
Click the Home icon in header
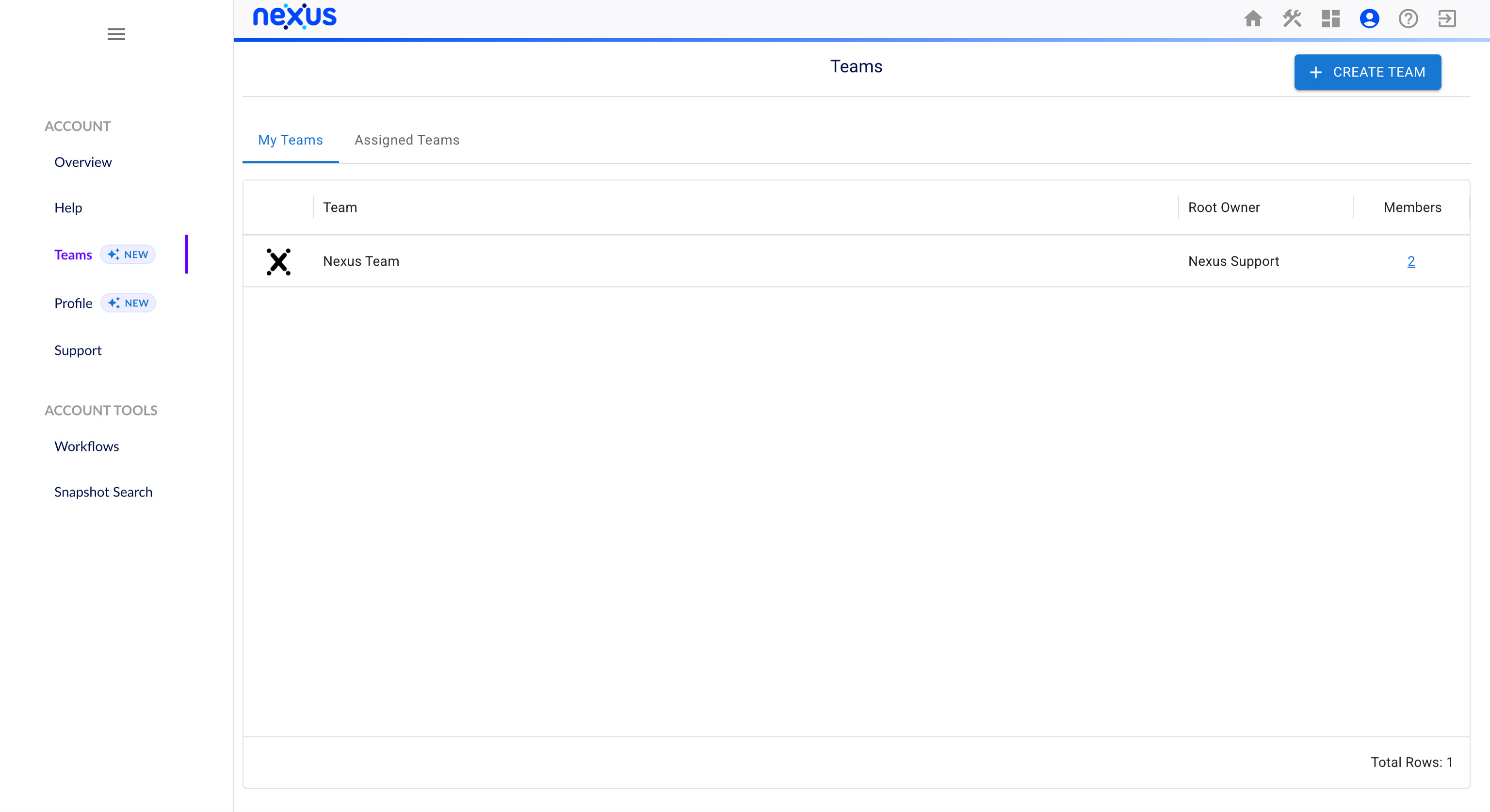[x=1253, y=18]
